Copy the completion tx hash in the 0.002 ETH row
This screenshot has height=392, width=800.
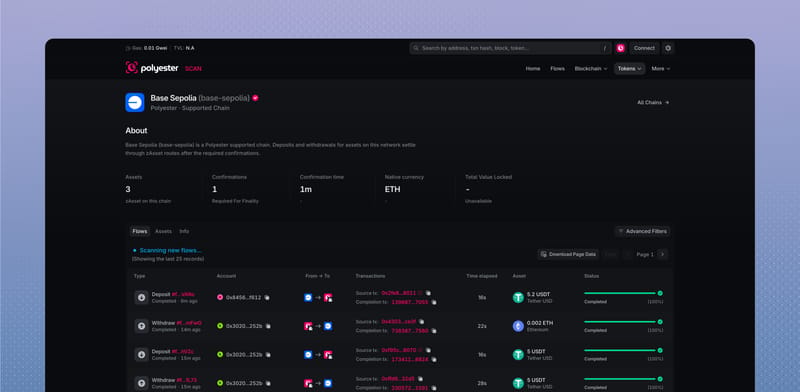434,331
